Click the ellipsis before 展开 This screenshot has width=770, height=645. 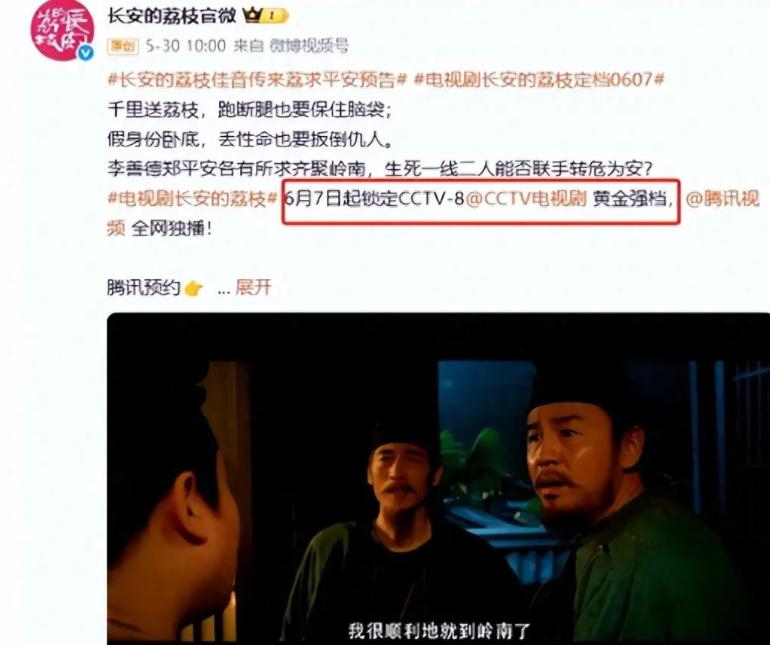(x=223, y=290)
